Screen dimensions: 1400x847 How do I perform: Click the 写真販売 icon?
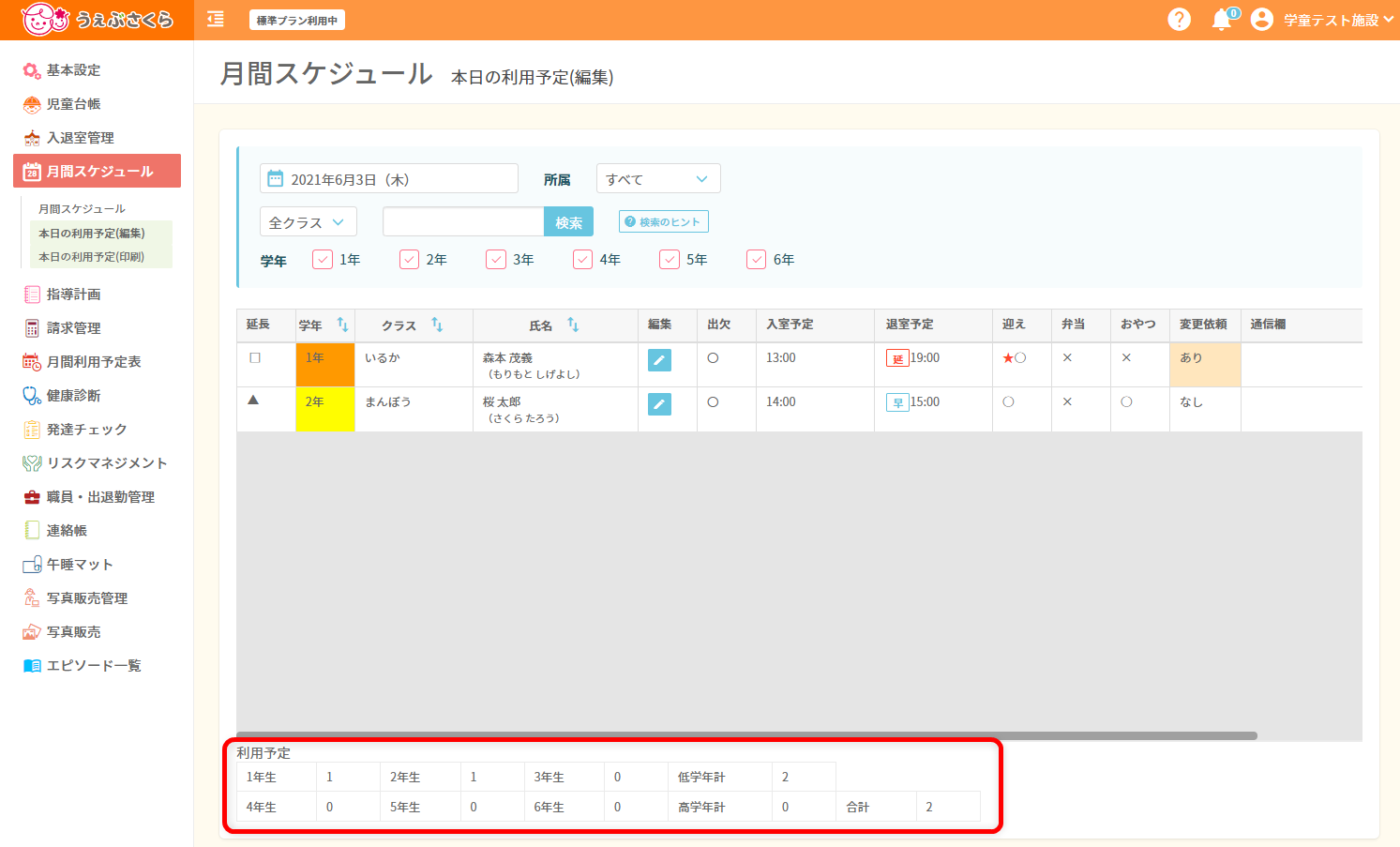pos(32,632)
